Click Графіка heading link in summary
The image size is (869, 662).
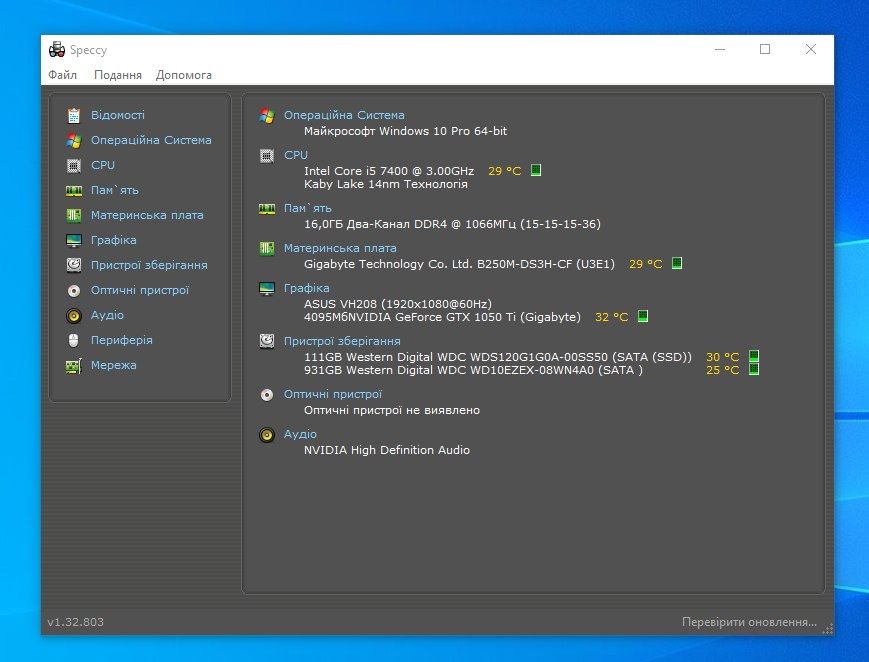click(x=306, y=288)
